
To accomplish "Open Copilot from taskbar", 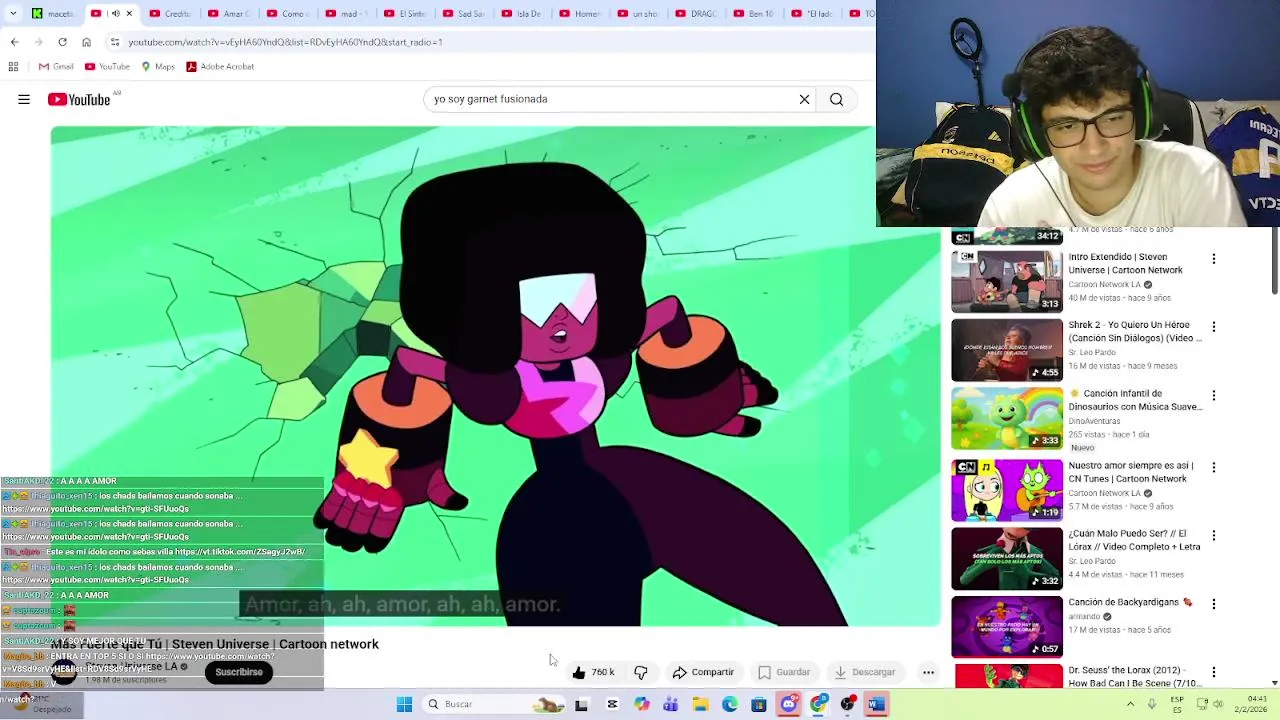I will click(641, 704).
